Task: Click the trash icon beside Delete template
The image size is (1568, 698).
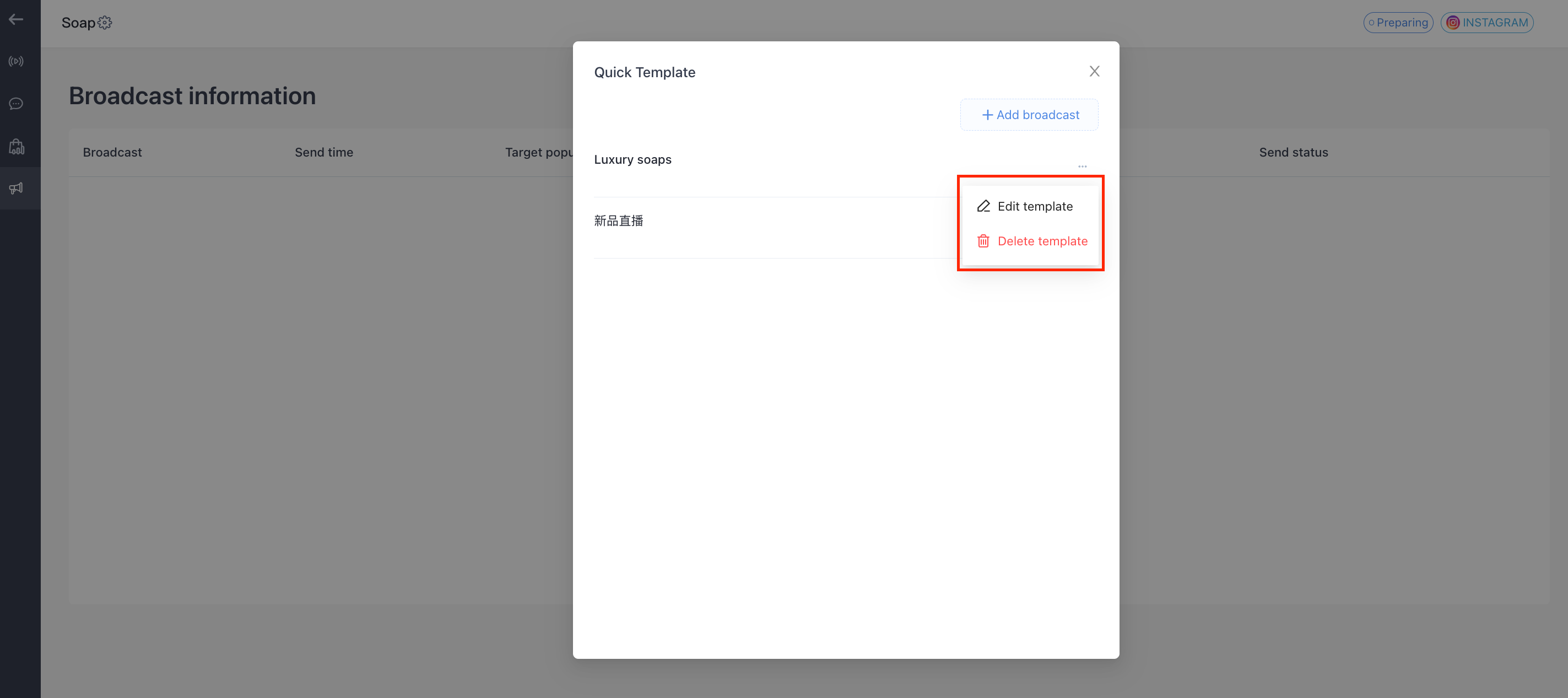Action: point(983,241)
